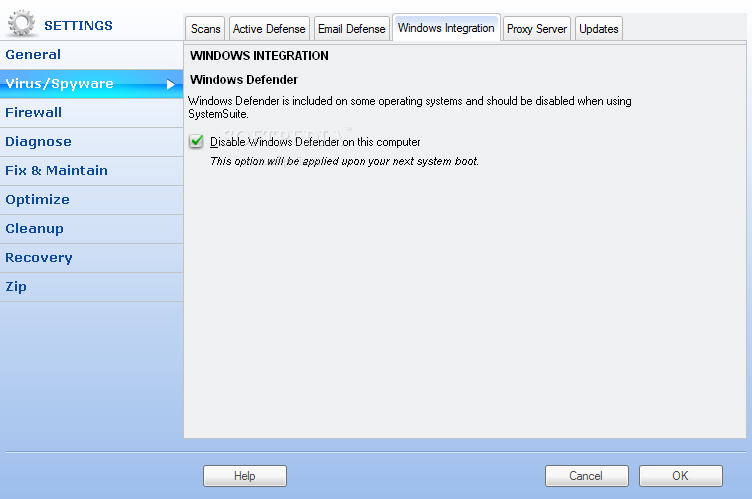Open Fix & Maintain settings
This screenshot has height=499, width=752.
click(91, 171)
